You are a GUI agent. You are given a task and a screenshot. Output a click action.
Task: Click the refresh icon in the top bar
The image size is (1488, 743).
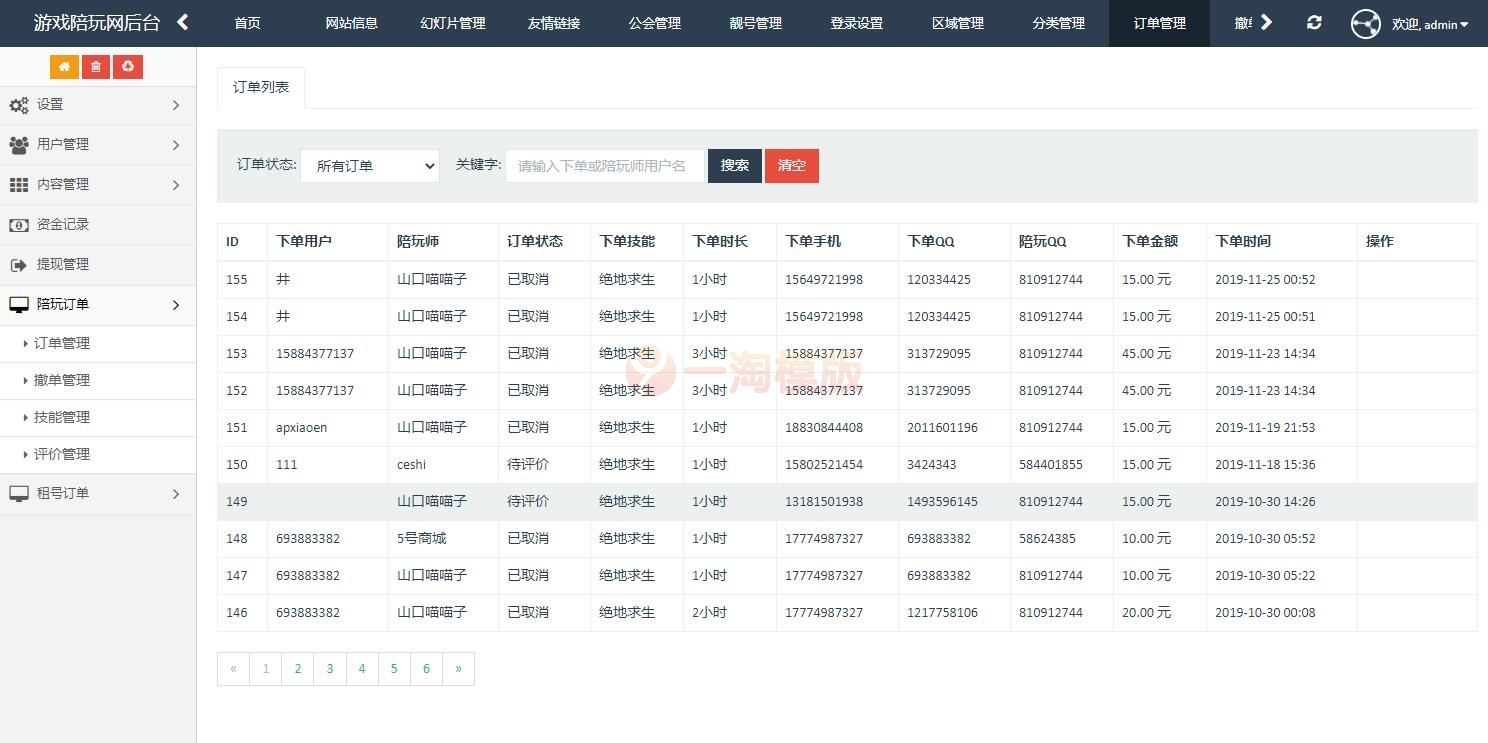[x=1314, y=23]
